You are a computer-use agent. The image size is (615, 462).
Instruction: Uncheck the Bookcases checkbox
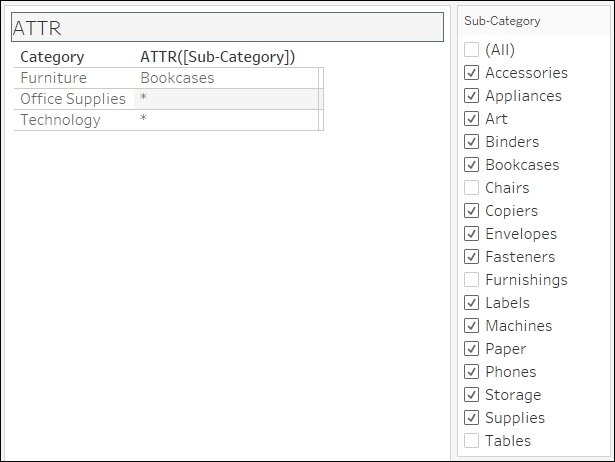tap(471, 165)
